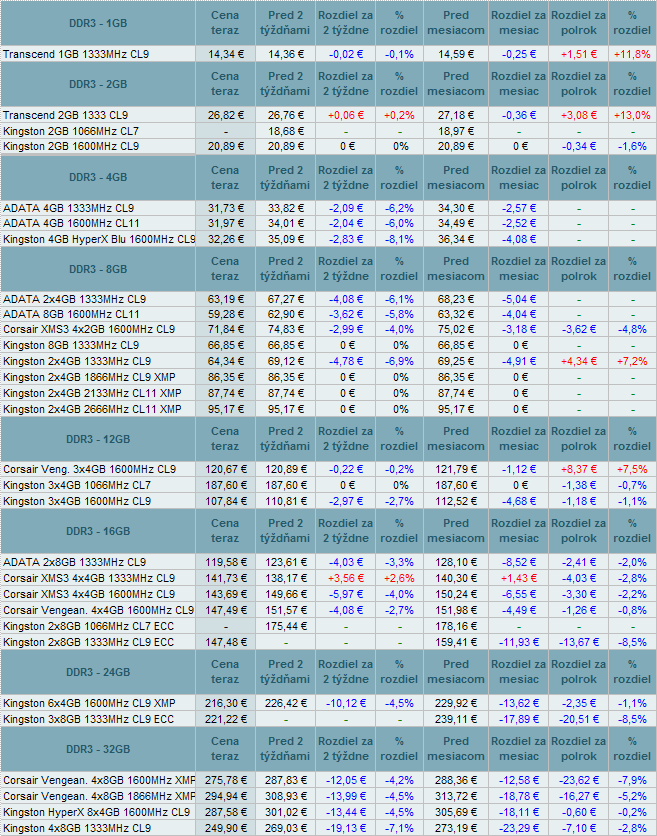Image resolution: width=657 pixels, height=836 pixels.
Task: Click the +4,34 € half-year difference value
Action: [x=578, y=361]
